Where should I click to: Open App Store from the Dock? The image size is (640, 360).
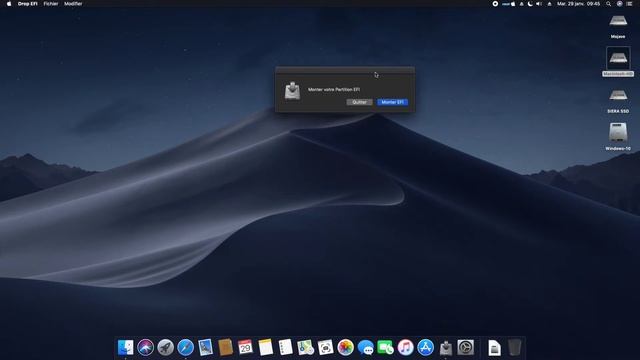(x=425, y=347)
